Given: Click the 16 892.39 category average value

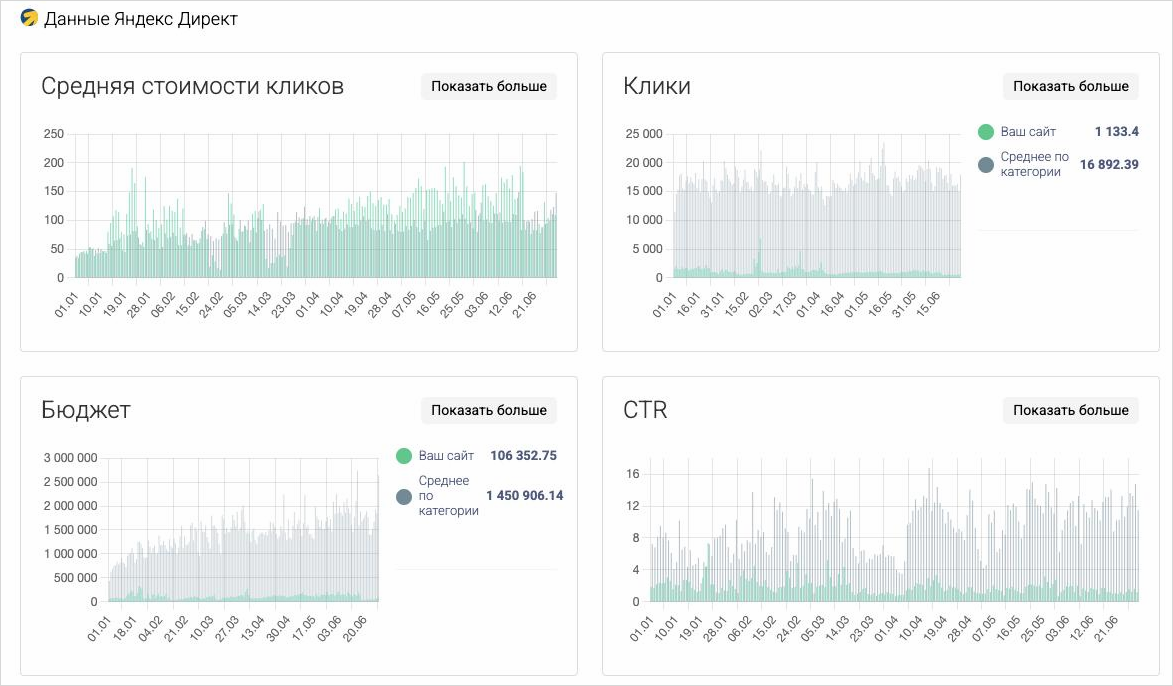Looking at the screenshot, I should 1108,165.
